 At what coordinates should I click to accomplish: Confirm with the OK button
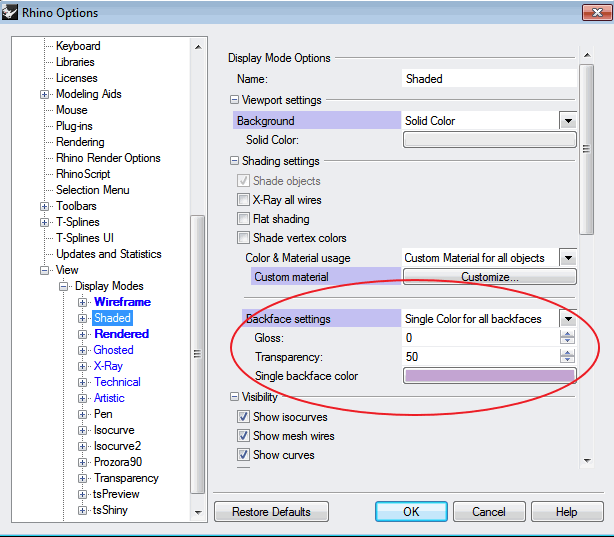tap(411, 512)
